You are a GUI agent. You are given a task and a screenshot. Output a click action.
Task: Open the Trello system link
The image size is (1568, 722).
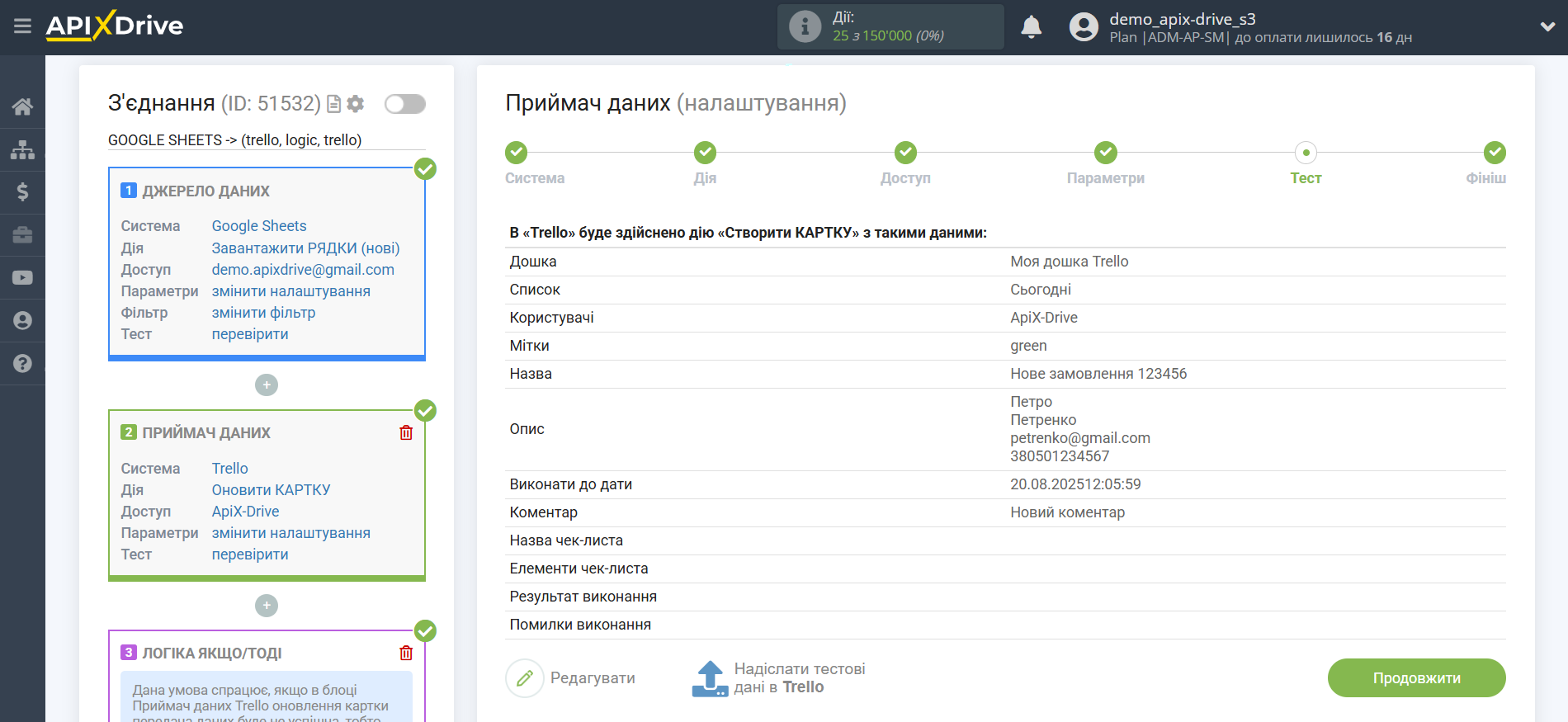(x=229, y=469)
